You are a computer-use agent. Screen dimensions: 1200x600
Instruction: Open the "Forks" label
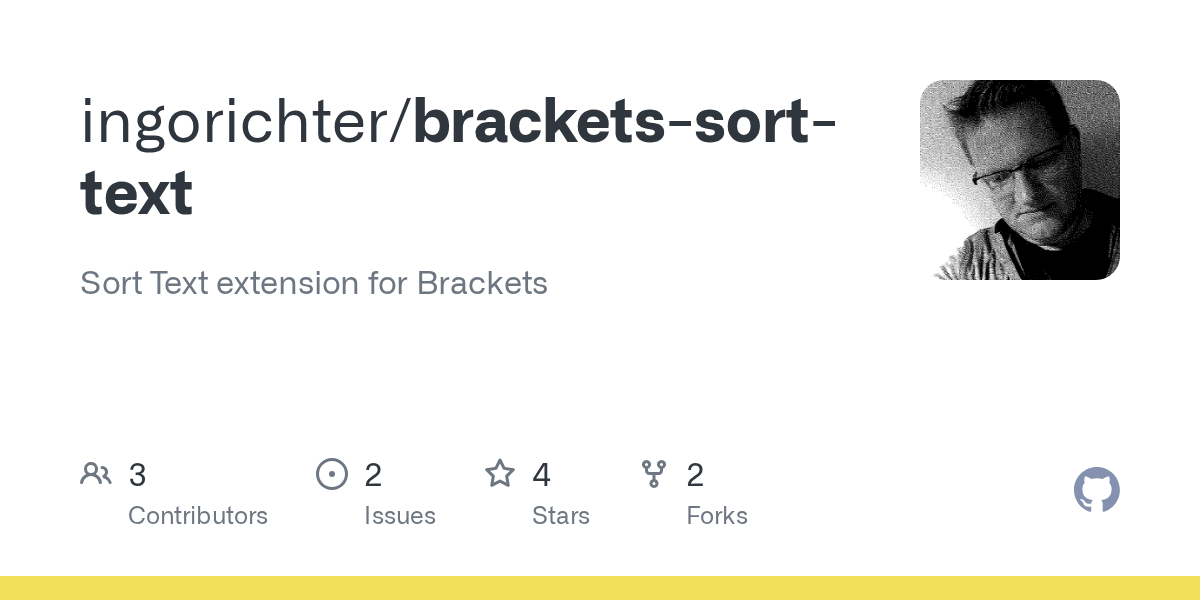pos(717,516)
